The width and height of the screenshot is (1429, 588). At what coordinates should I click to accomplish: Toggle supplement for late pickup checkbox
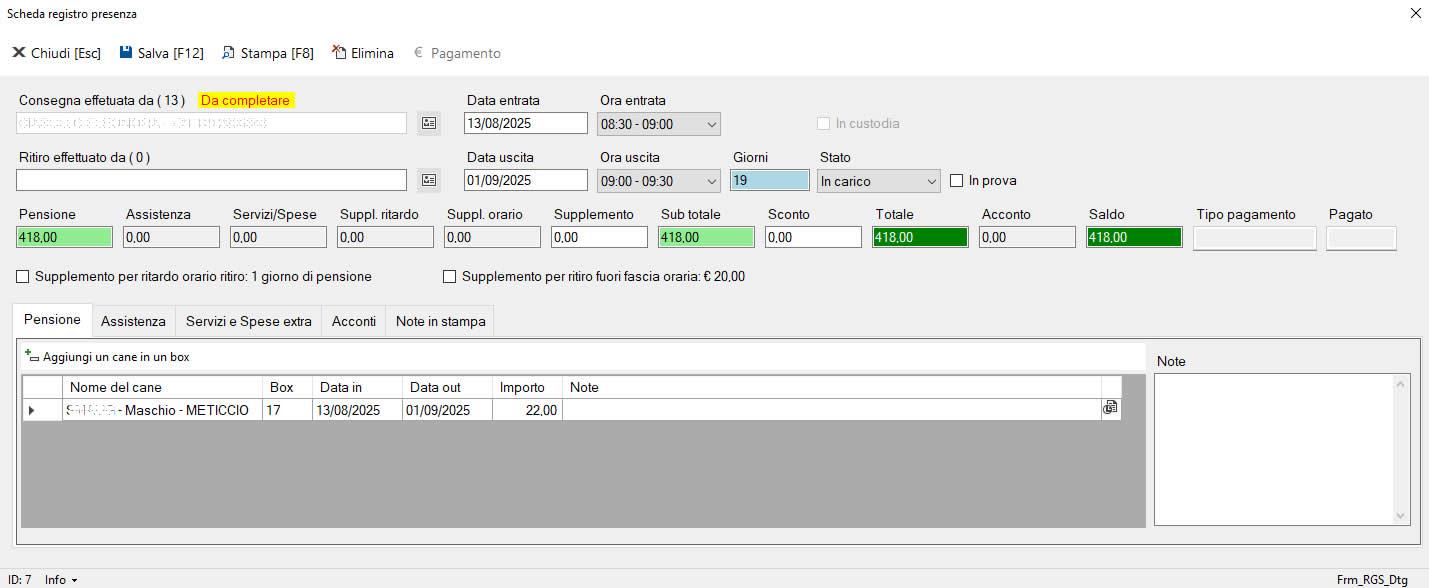[x=23, y=276]
